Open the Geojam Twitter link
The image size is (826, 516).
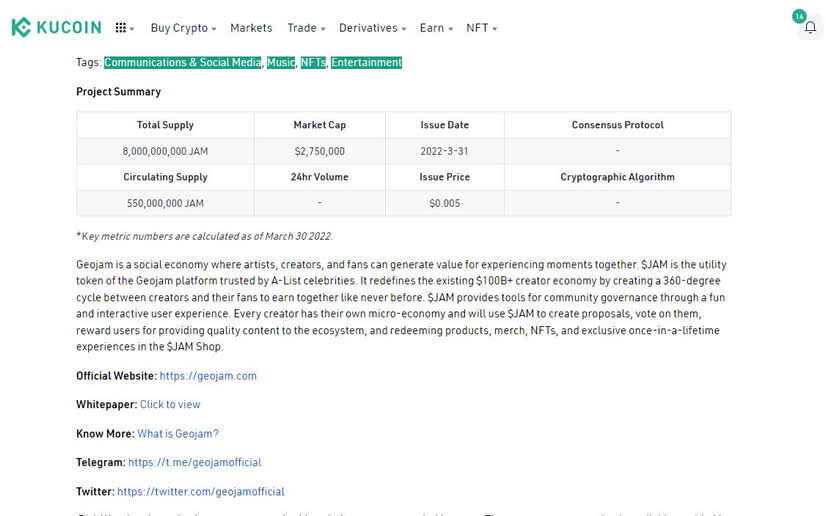[x=201, y=492]
